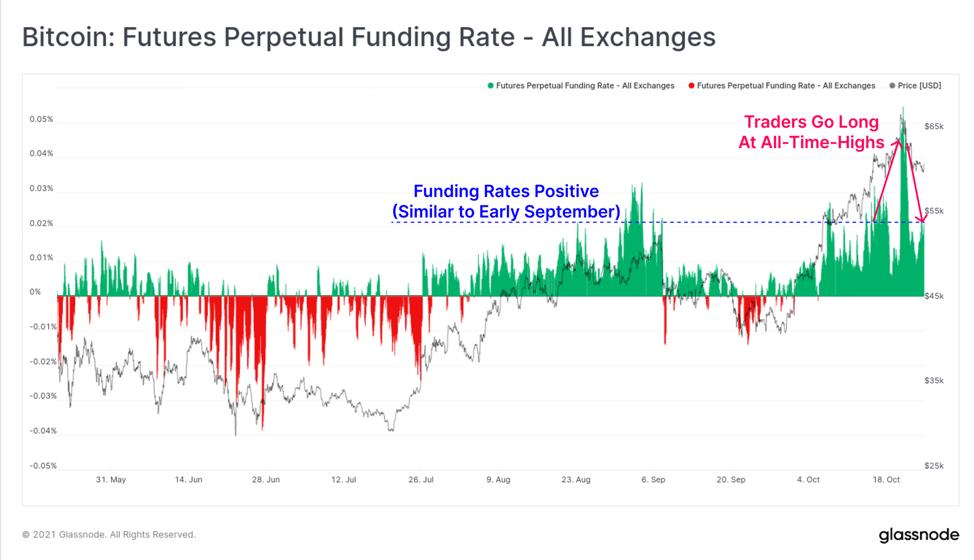The image size is (974, 560).
Task: Toggle green Funding Rate legend entry
Action: [581, 86]
